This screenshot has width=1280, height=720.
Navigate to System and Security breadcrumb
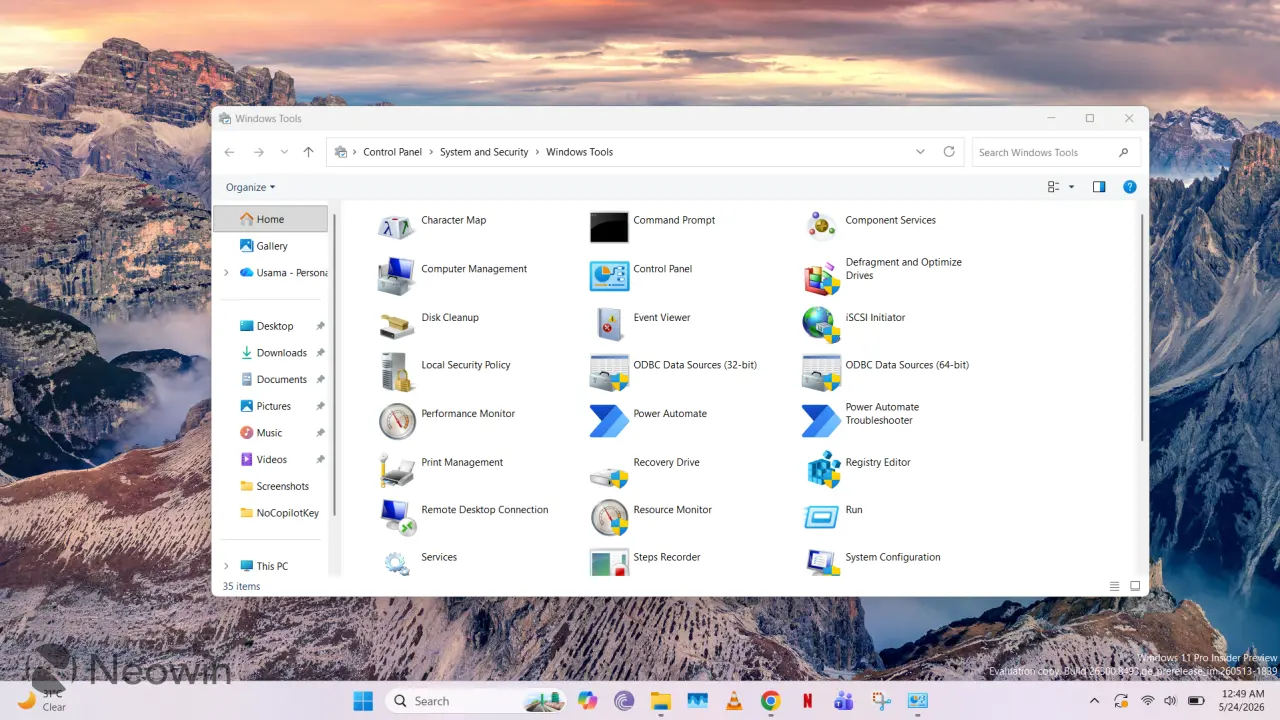click(484, 152)
